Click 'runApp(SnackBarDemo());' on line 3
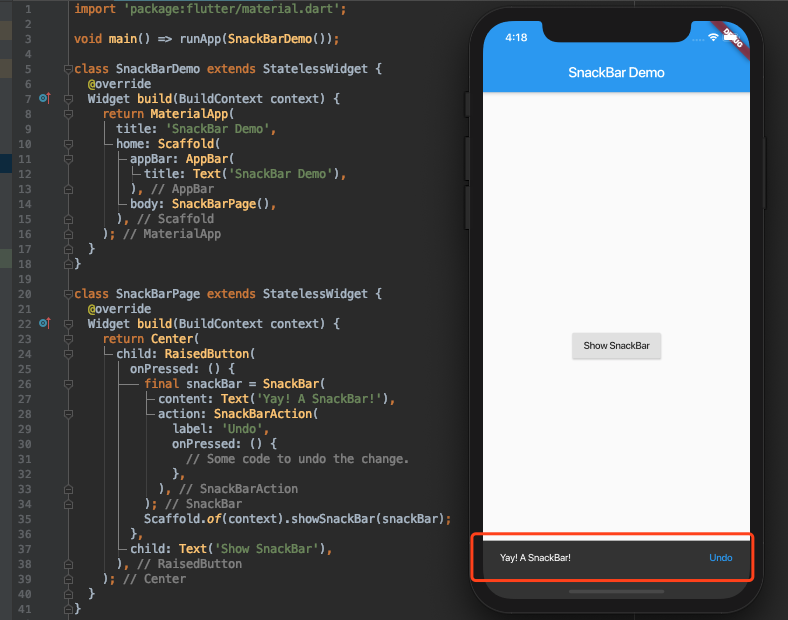This screenshot has height=620, width=788. pos(259,39)
